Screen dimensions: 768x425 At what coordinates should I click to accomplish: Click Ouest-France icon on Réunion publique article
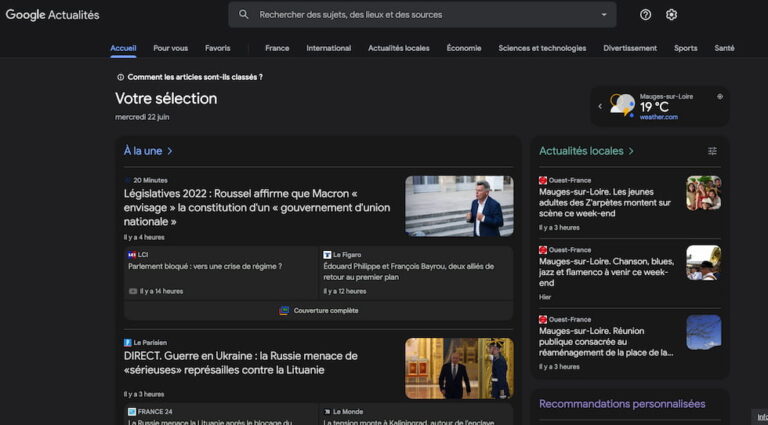click(x=543, y=319)
